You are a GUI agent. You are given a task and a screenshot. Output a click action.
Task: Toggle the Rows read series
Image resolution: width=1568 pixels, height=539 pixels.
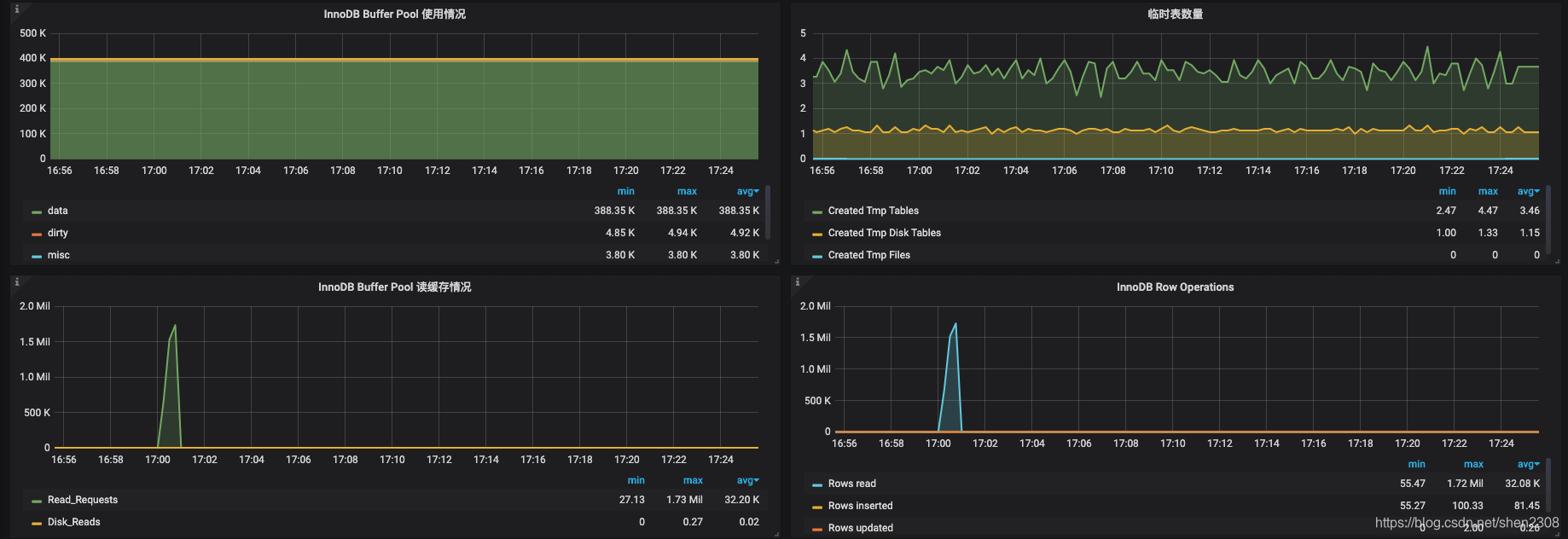(x=851, y=484)
